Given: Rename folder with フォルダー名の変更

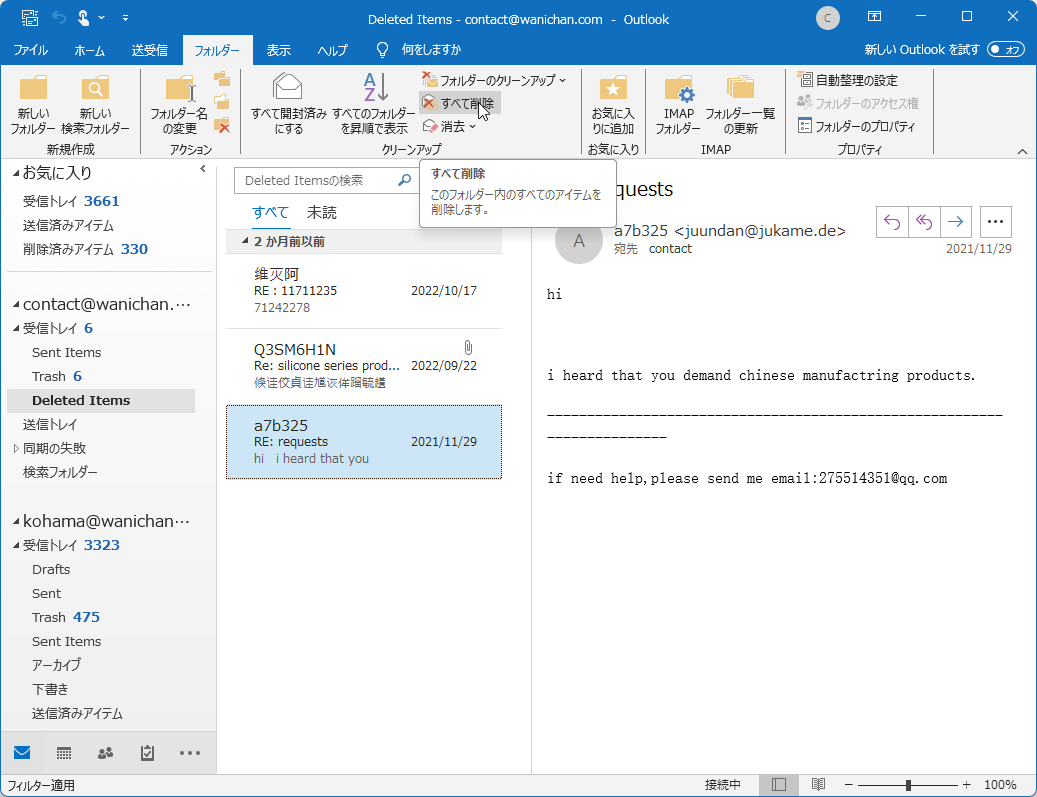Looking at the screenshot, I should tap(179, 105).
